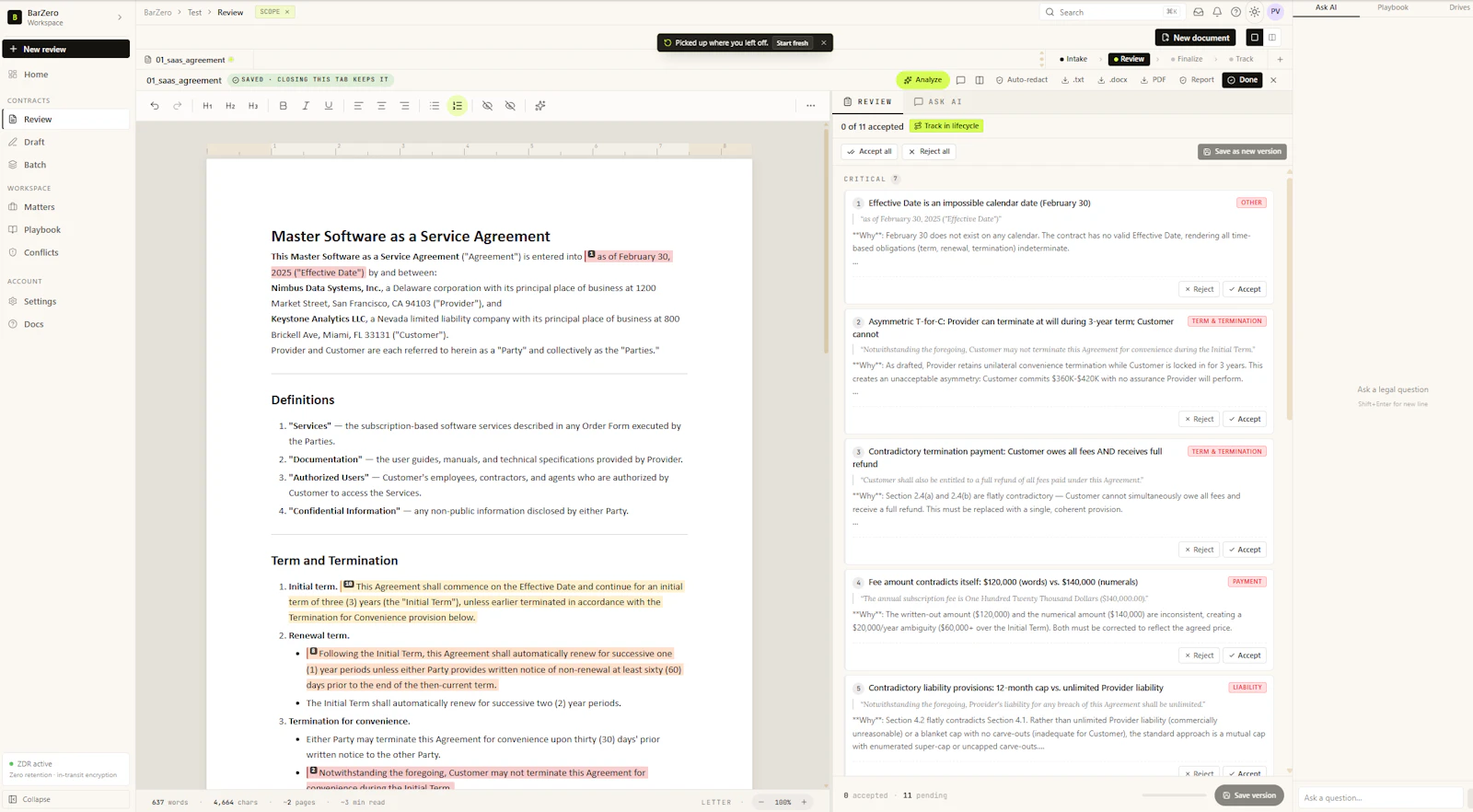Run Auto-redact on the document
Screen dimensions: 1473x812
pos(1022,80)
